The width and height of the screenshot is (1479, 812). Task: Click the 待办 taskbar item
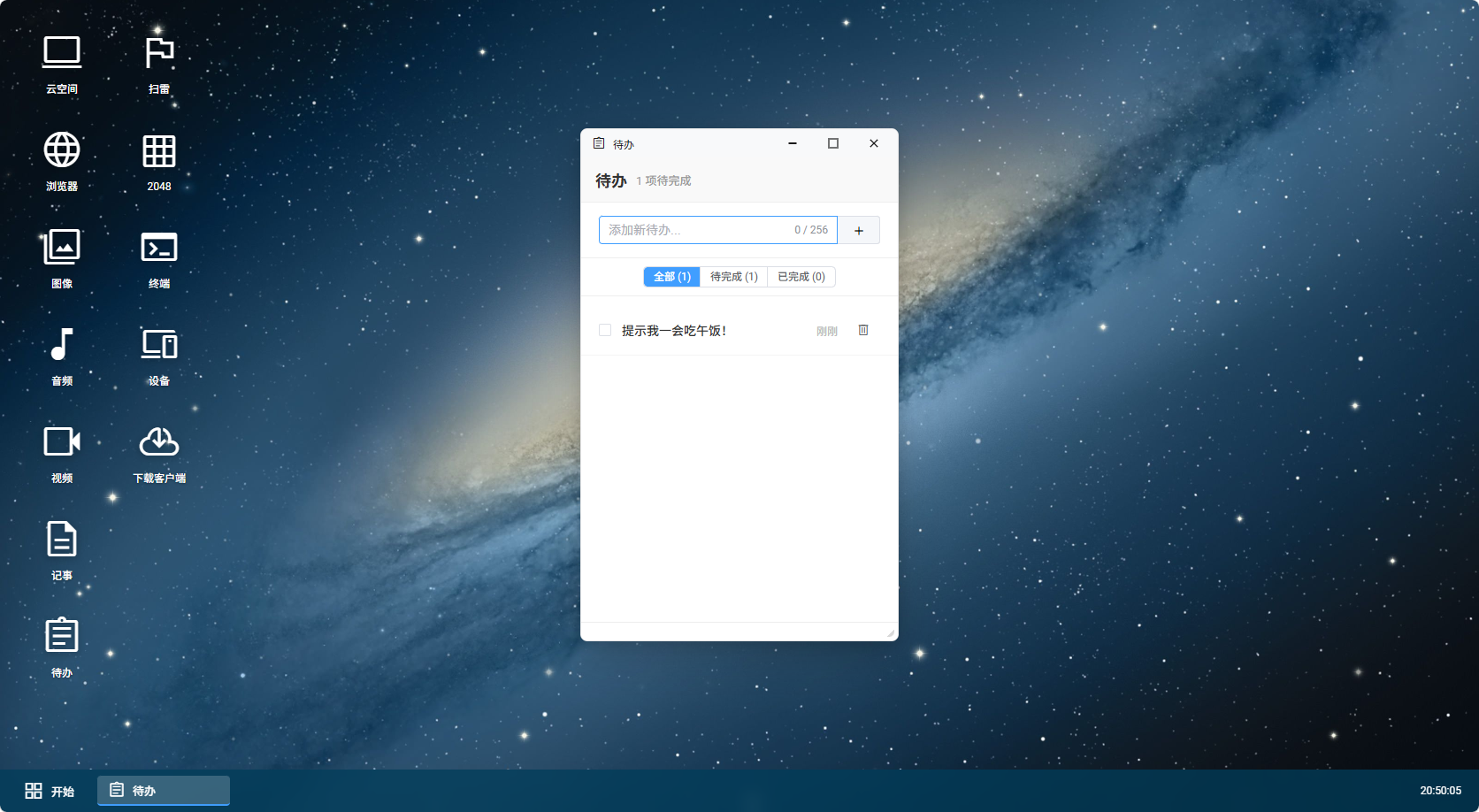(164, 791)
